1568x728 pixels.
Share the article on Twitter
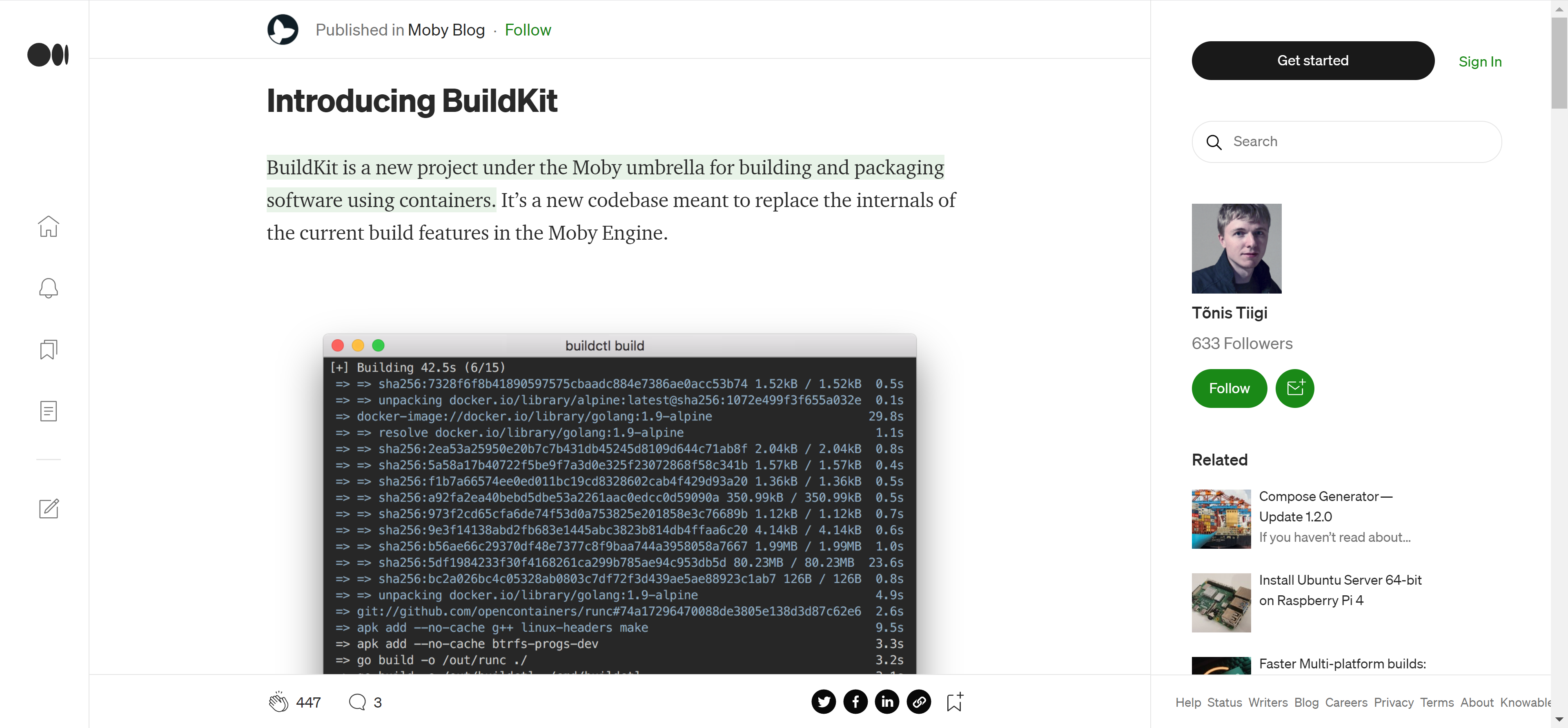[823, 702]
